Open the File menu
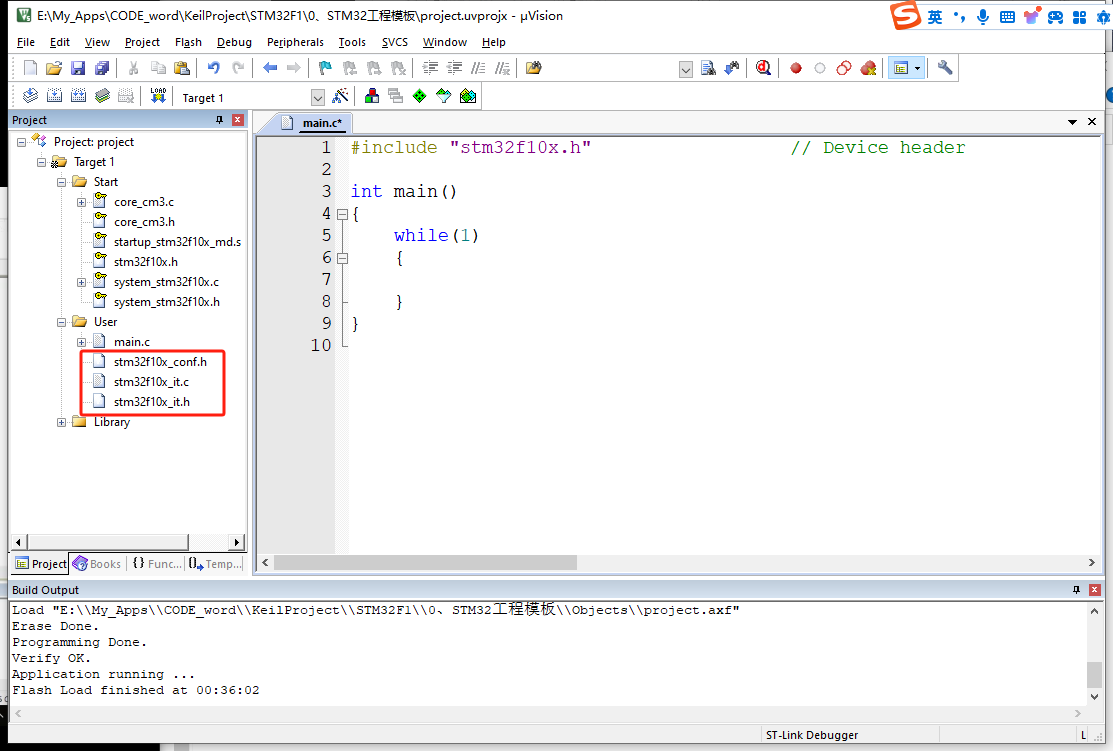 26,43
